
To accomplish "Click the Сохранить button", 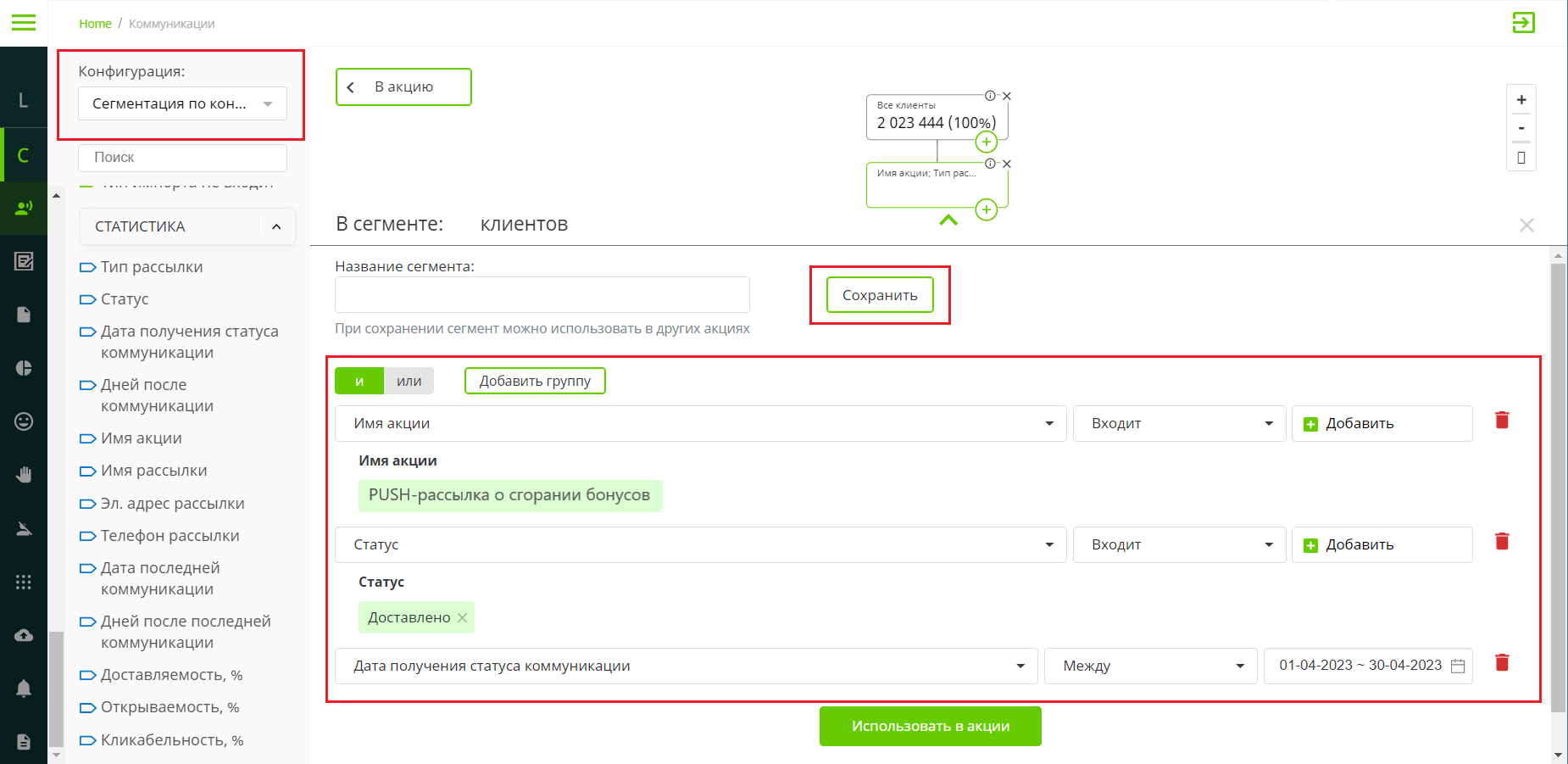I will [880, 295].
